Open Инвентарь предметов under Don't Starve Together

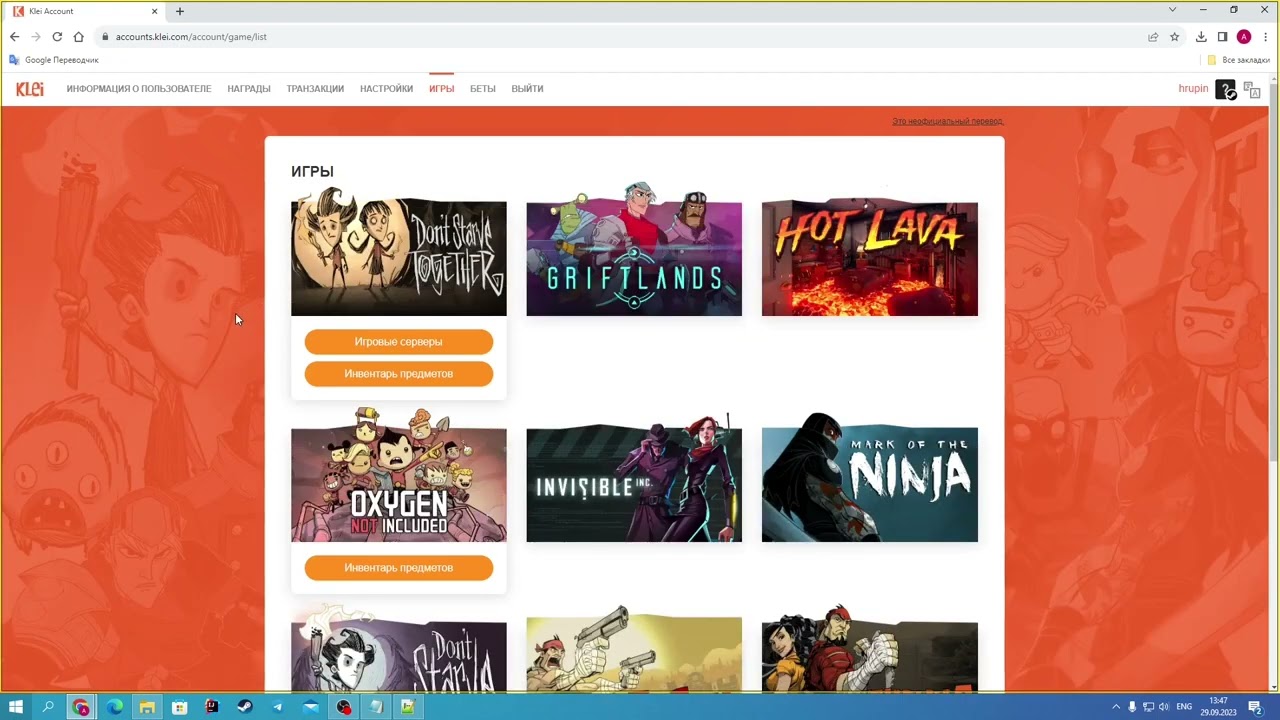pos(398,374)
